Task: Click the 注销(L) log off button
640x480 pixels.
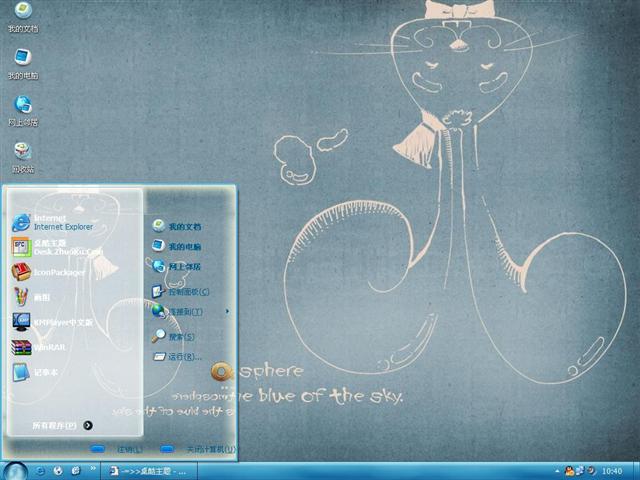Action: coord(117,449)
